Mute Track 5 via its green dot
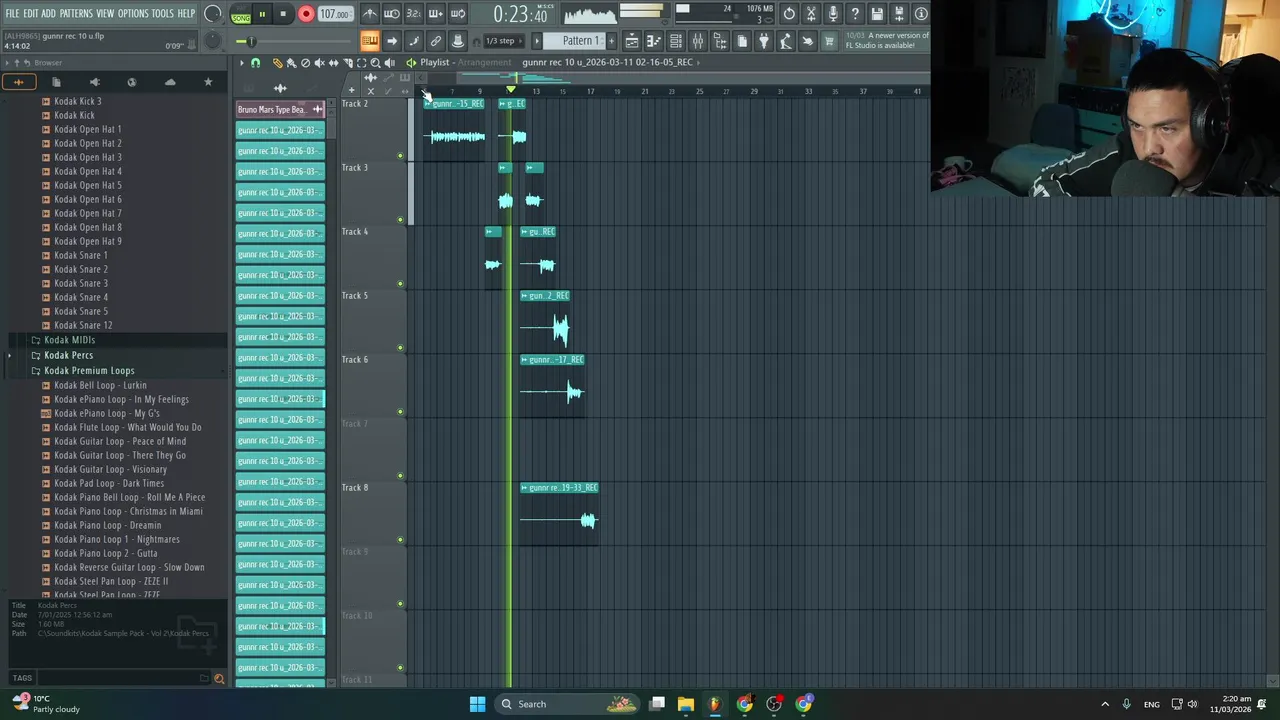Screen dimensions: 1280x720 pyautogui.click(x=401, y=348)
